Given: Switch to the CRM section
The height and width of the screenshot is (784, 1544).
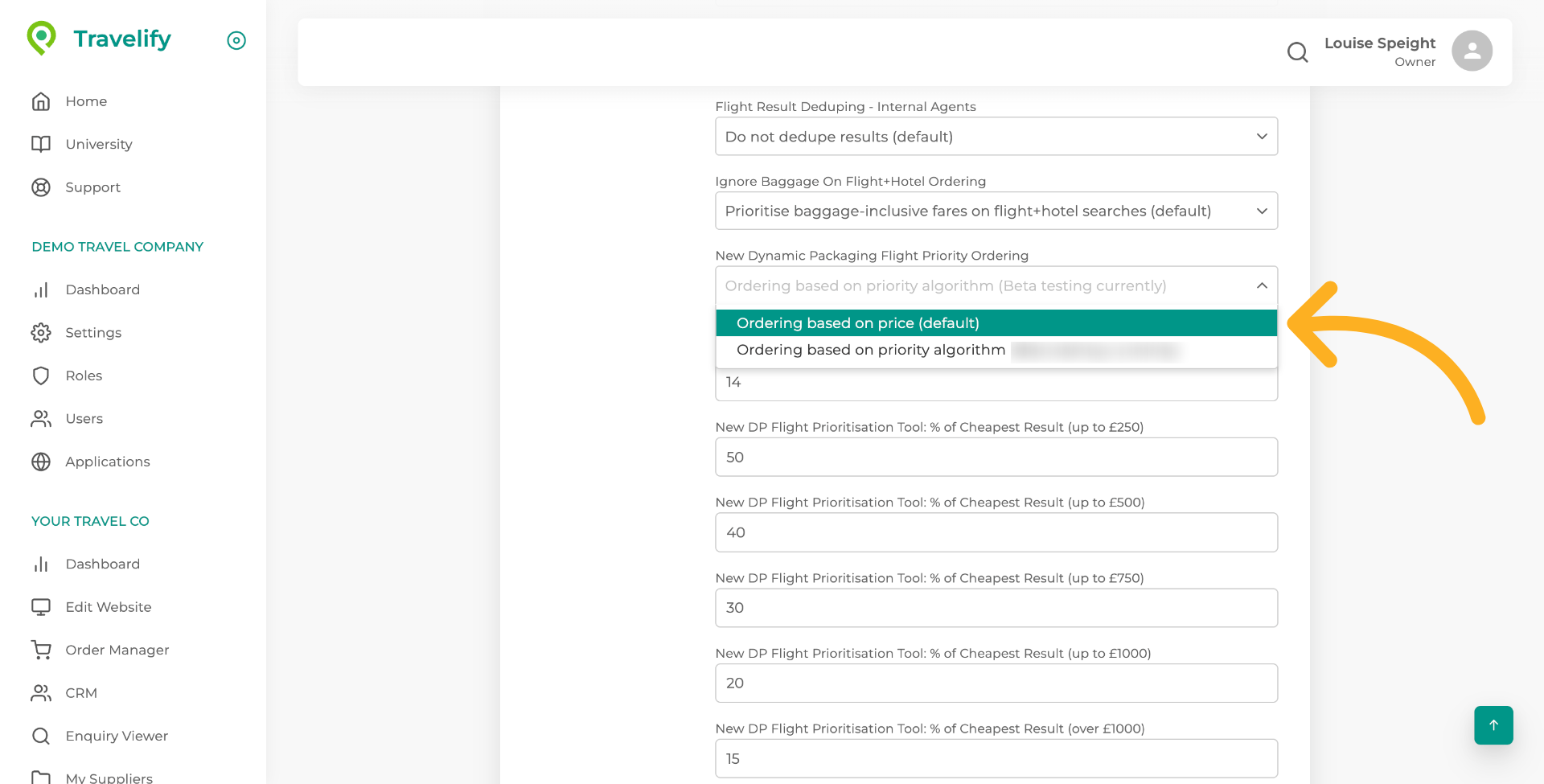Looking at the screenshot, I should click(80, 692).
